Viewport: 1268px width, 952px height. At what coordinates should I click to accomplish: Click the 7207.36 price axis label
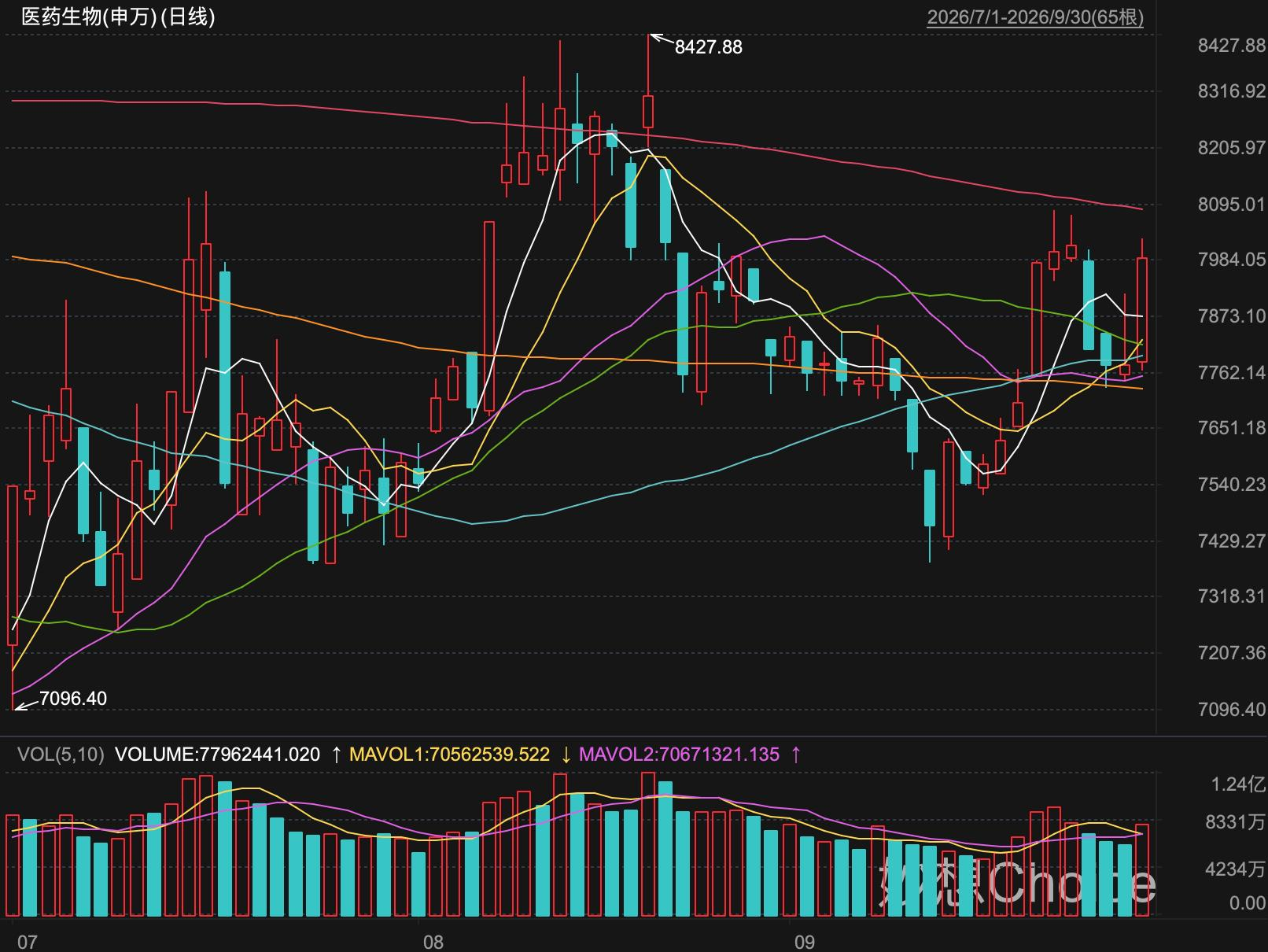tap(1232, 653)
